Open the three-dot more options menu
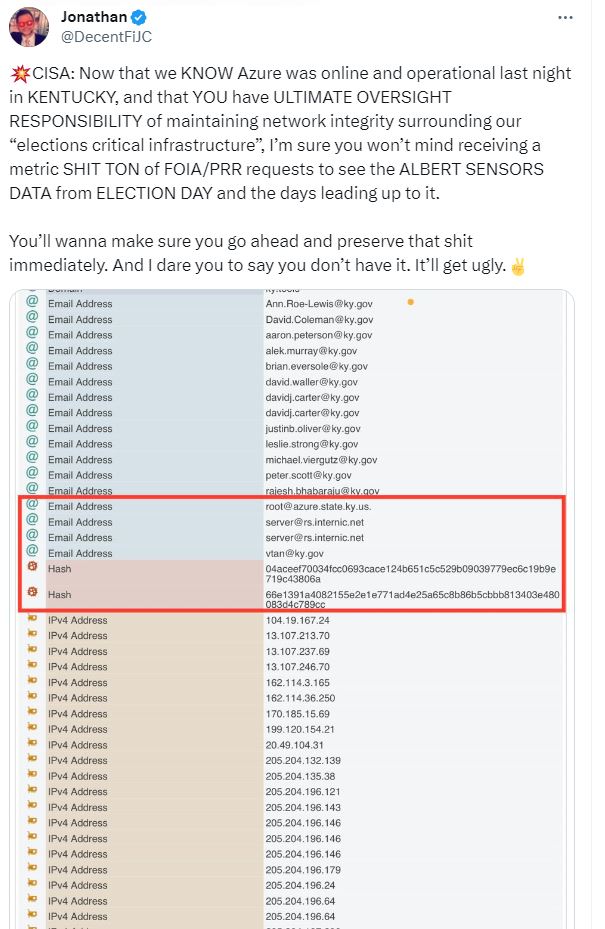The width and height of the screenshot is (605, 929). pos(565,18)
